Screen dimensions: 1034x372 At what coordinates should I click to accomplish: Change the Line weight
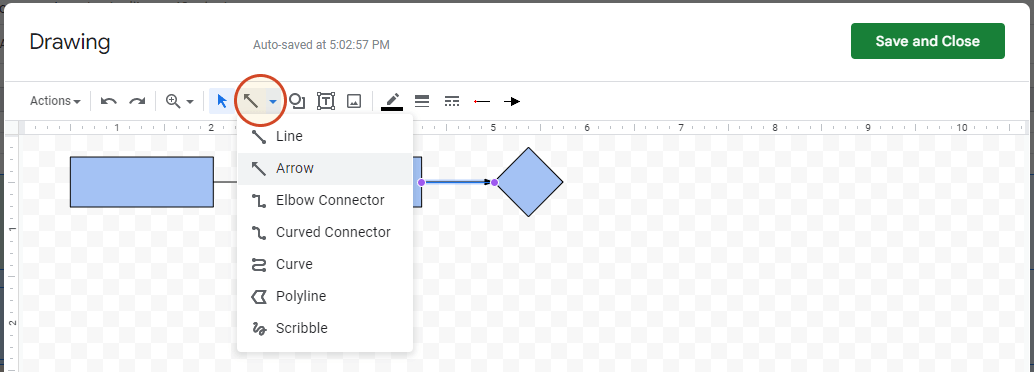422,101
